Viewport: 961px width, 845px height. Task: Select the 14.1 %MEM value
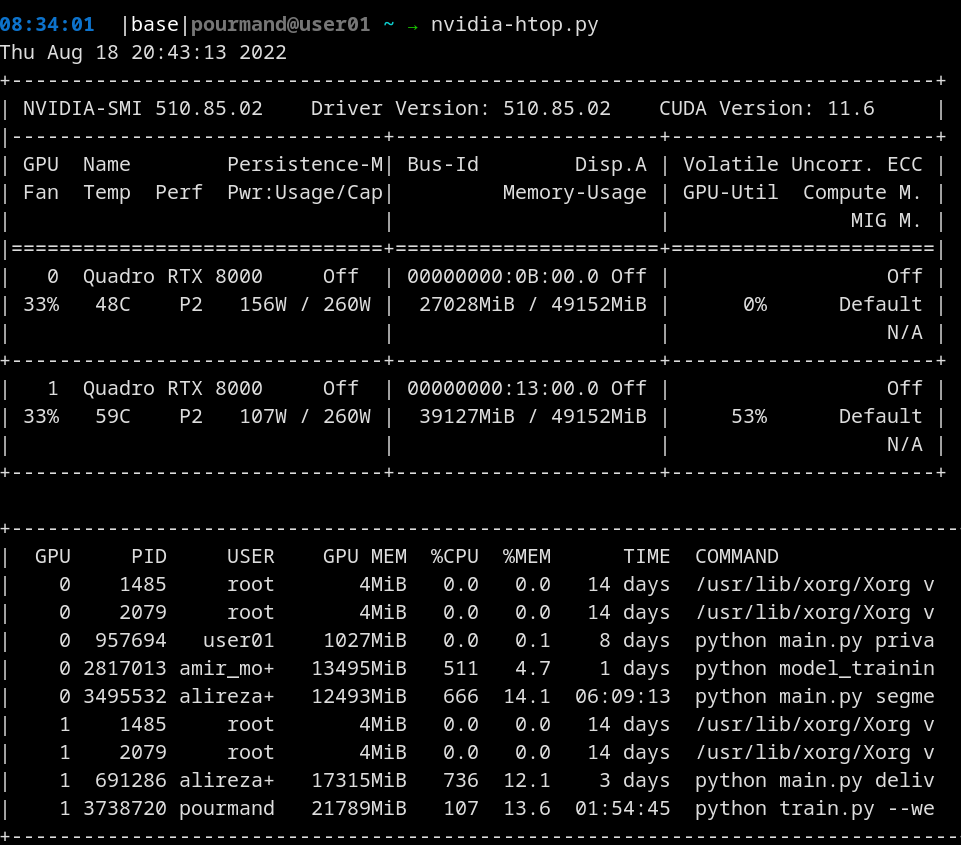pyautogui.click(x=527, y=697)
